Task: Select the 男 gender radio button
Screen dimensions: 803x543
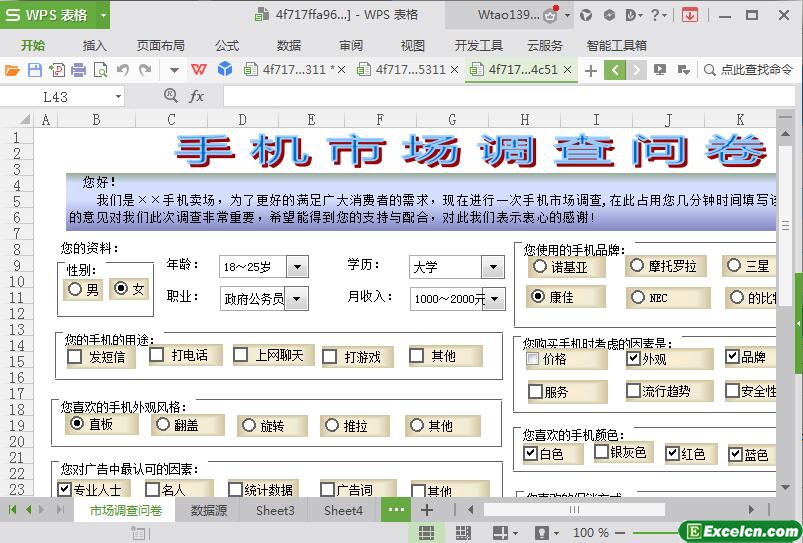Action: 74,289
